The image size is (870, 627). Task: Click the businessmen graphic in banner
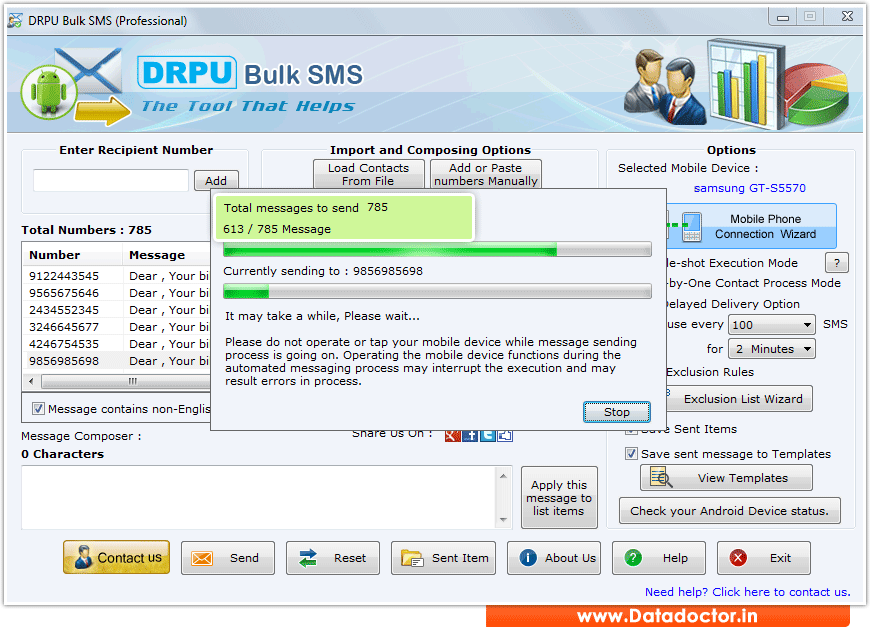(664, 87)
